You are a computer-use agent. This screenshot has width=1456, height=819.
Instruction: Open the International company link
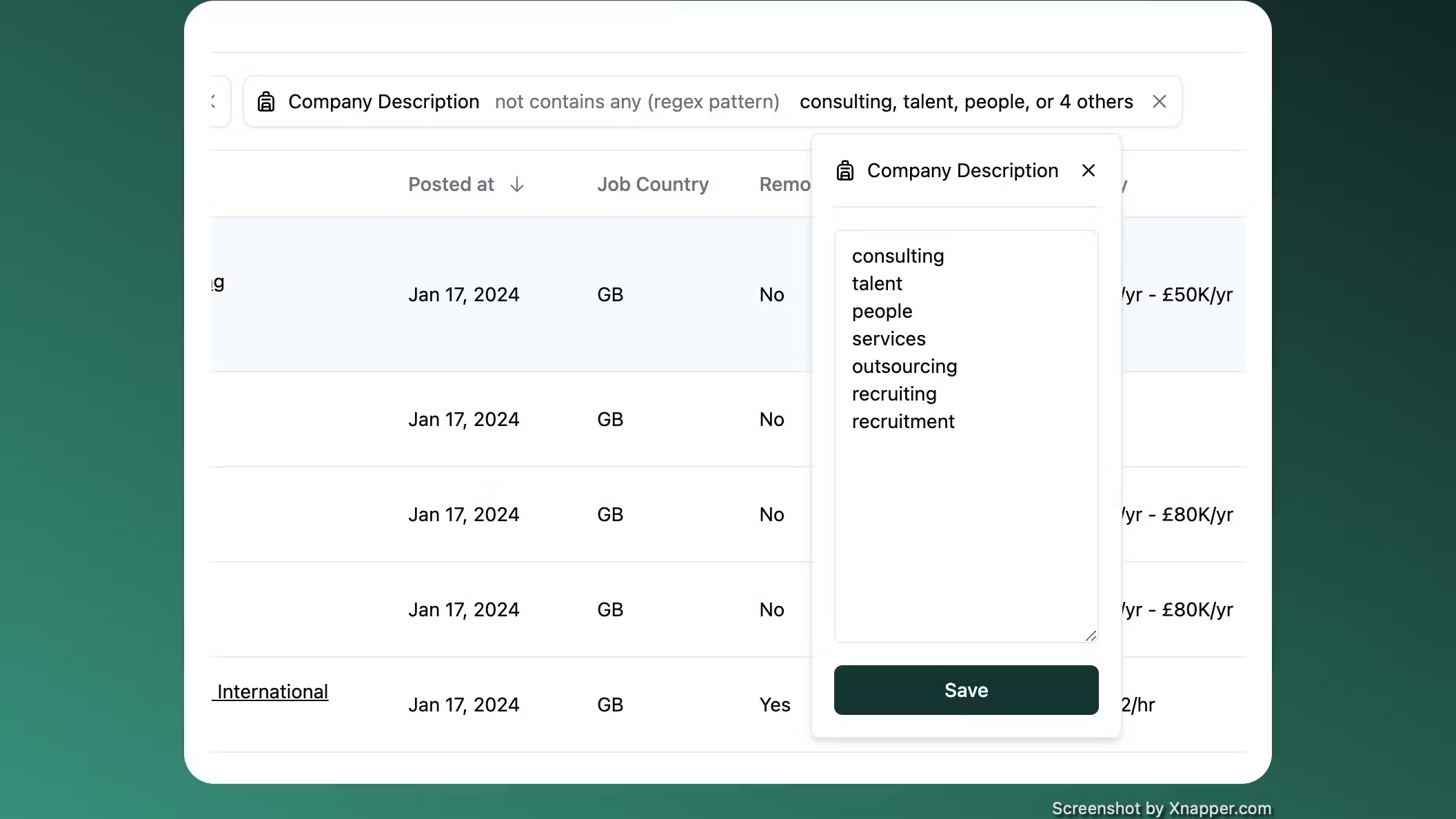[270, 691]
